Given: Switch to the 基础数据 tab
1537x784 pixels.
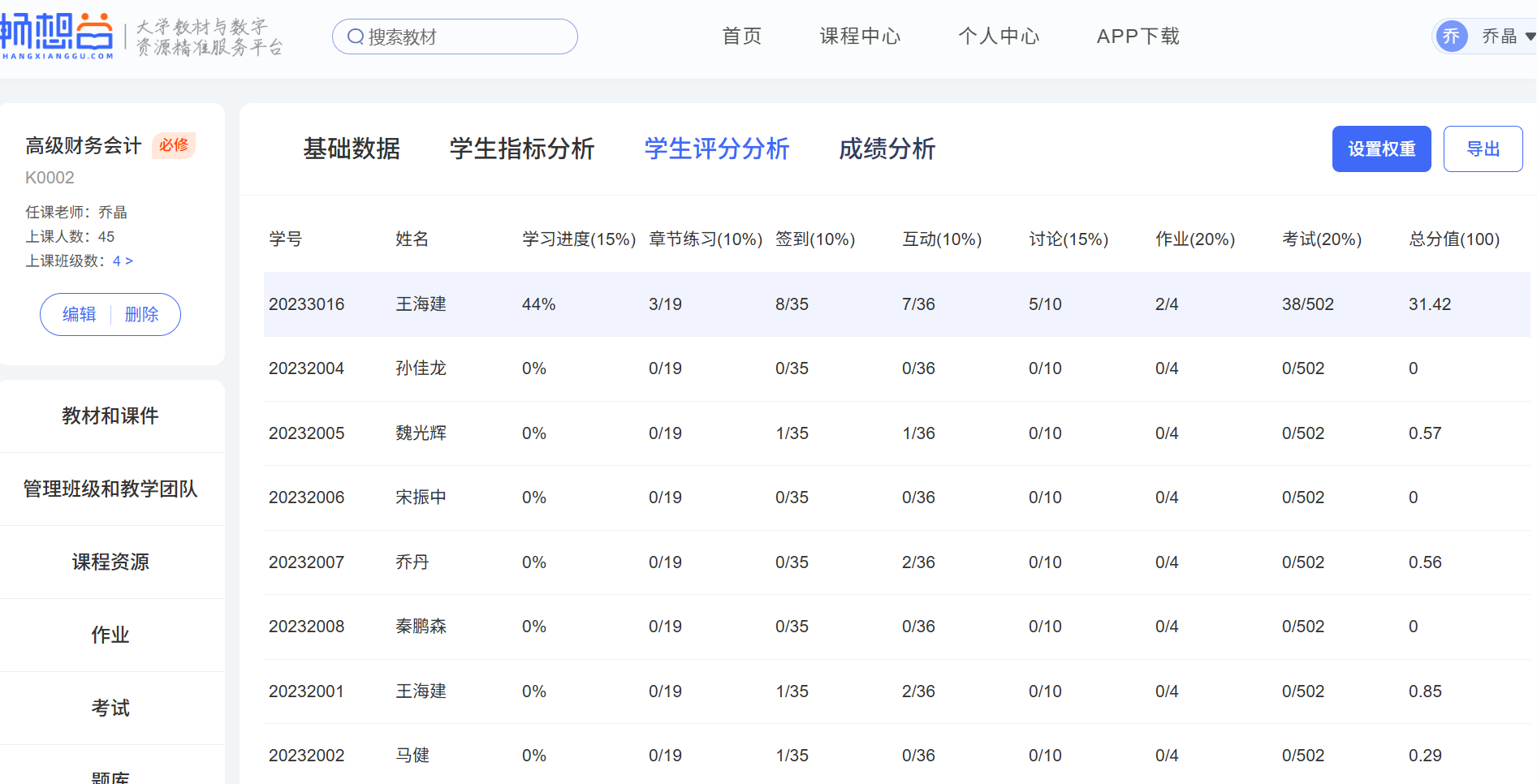Looking at the screenshot, I should click(352, 149).
